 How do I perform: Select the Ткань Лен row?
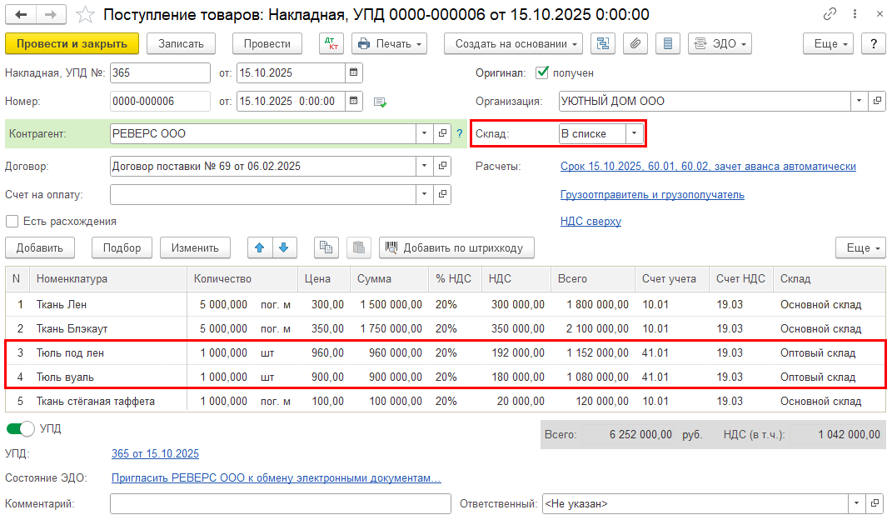pyautogui.click(x=445, y=304)
